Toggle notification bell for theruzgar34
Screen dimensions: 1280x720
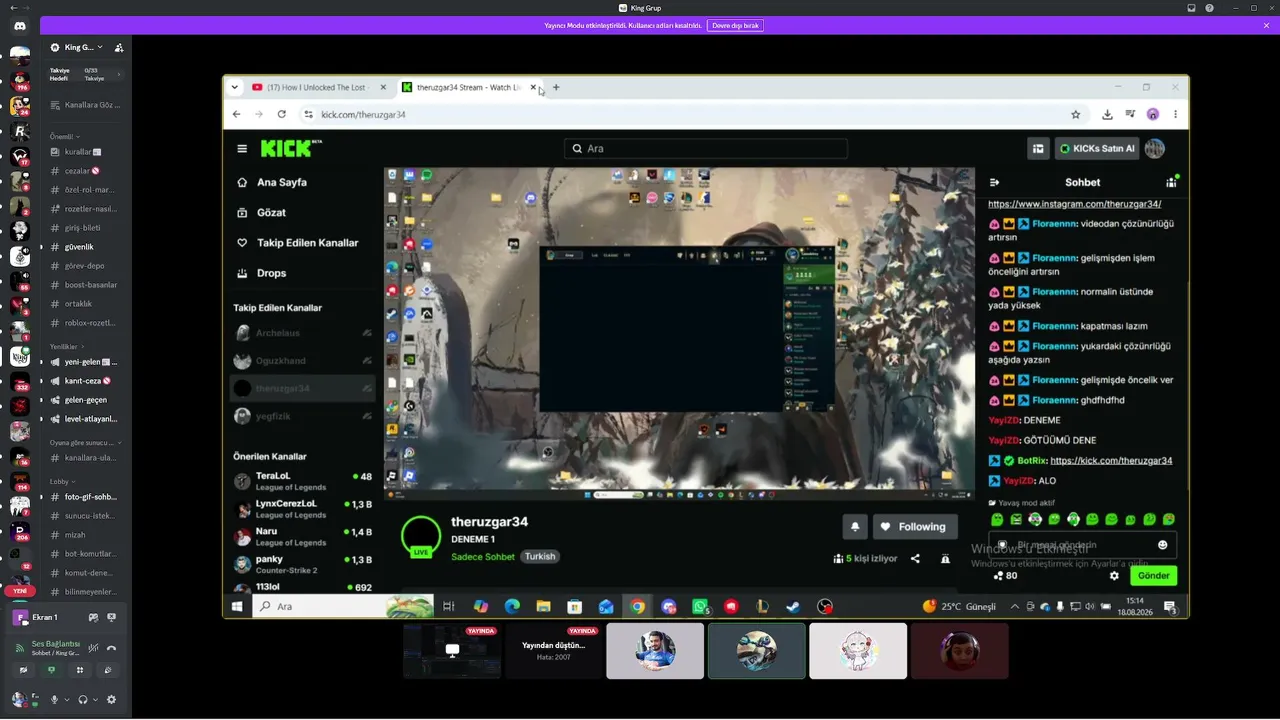[855, 527]
